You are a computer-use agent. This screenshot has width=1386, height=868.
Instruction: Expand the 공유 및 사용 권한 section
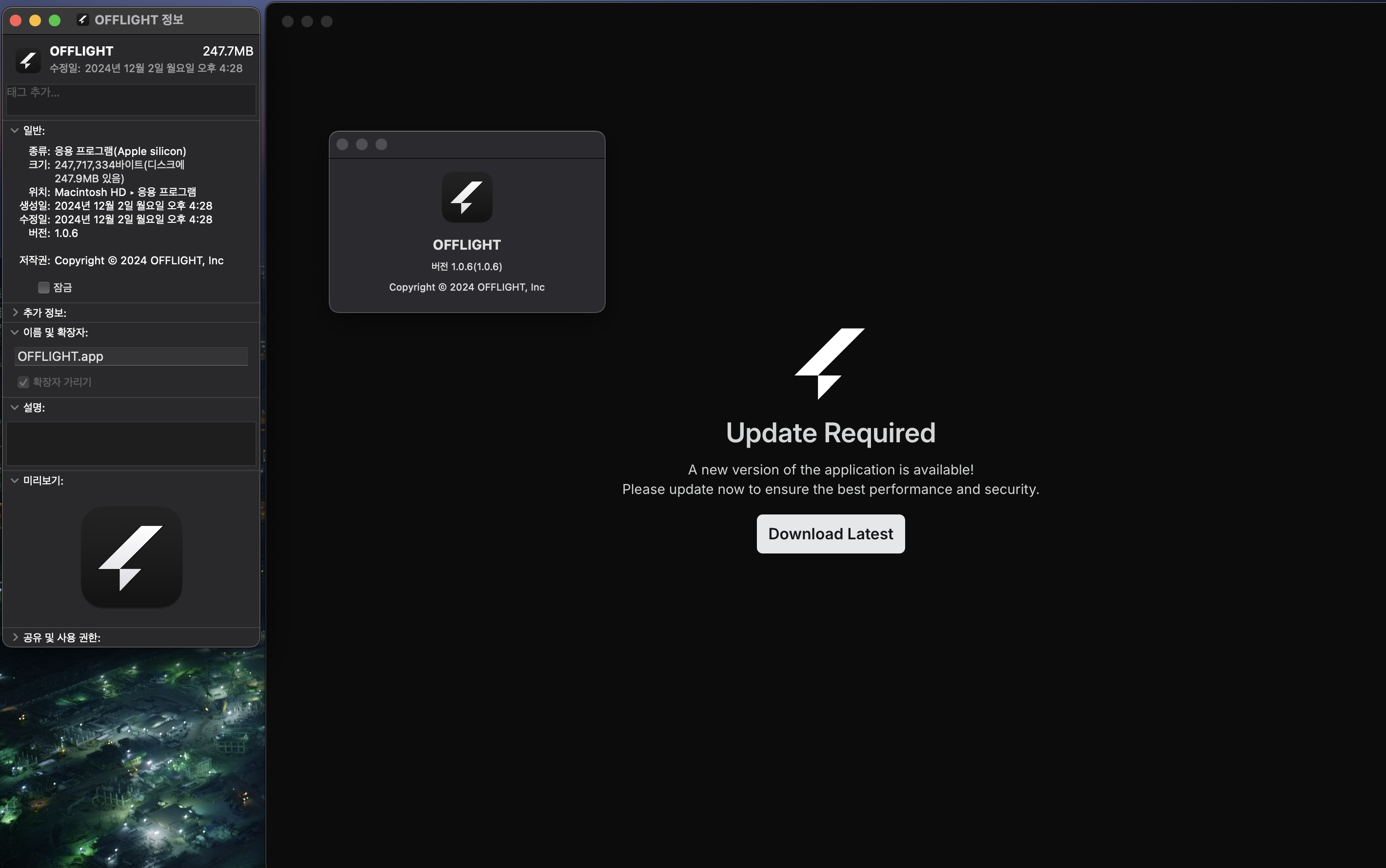(x=15, y=637)
